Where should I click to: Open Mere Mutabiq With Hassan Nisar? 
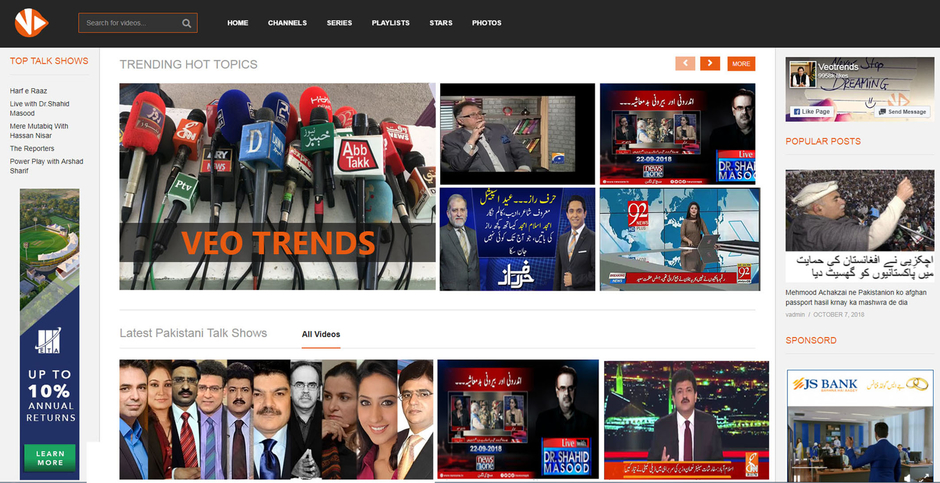pyautogui.click(x=39, y=131)
